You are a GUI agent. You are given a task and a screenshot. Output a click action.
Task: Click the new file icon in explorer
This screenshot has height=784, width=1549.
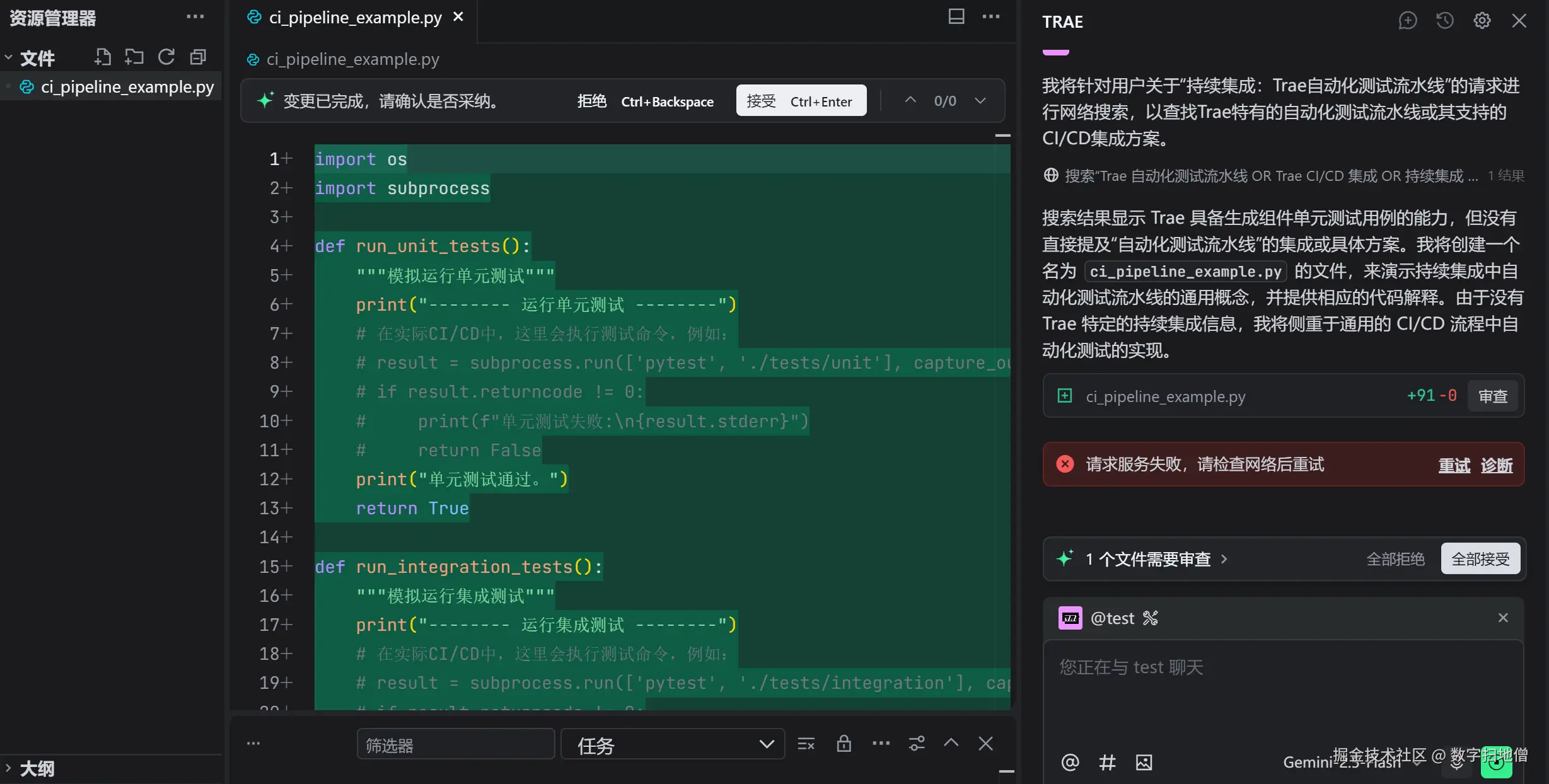point(102,57)
